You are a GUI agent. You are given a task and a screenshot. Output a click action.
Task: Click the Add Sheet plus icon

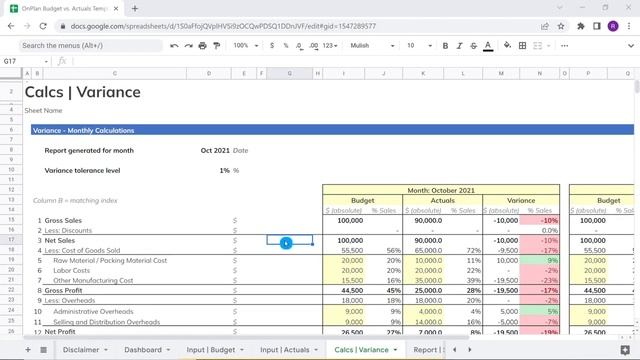pyautogui.click(x=28, y=350)
